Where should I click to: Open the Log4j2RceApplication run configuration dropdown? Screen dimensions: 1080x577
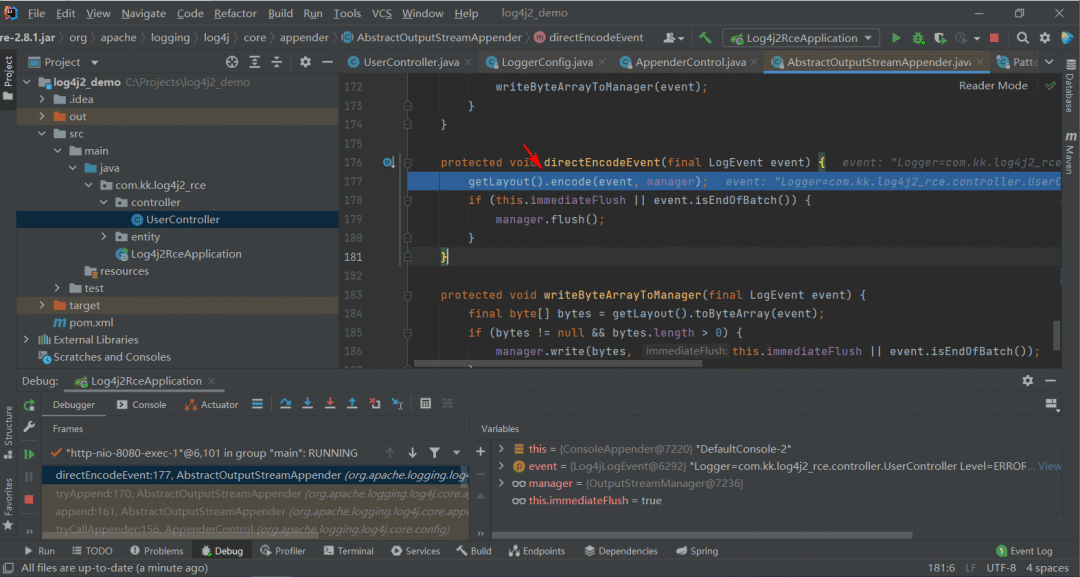point(800,38)
